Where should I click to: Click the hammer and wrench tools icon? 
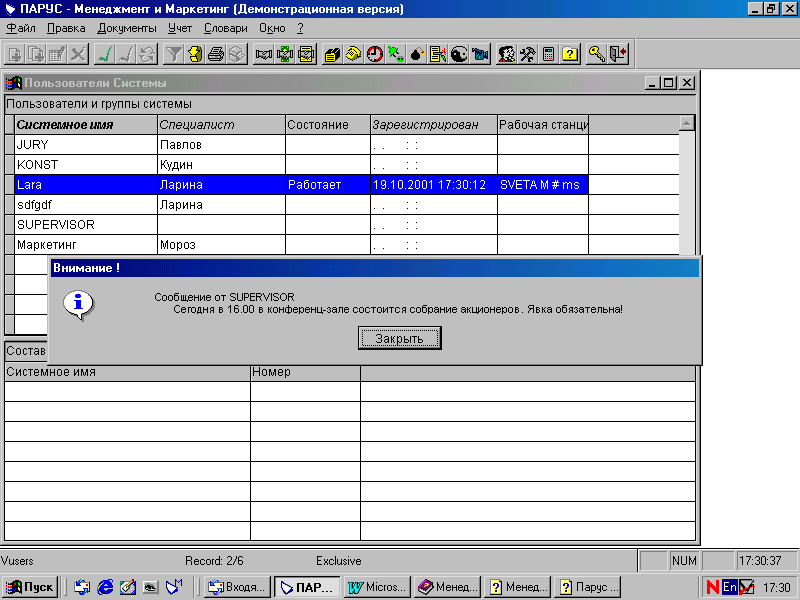point(527,54)
